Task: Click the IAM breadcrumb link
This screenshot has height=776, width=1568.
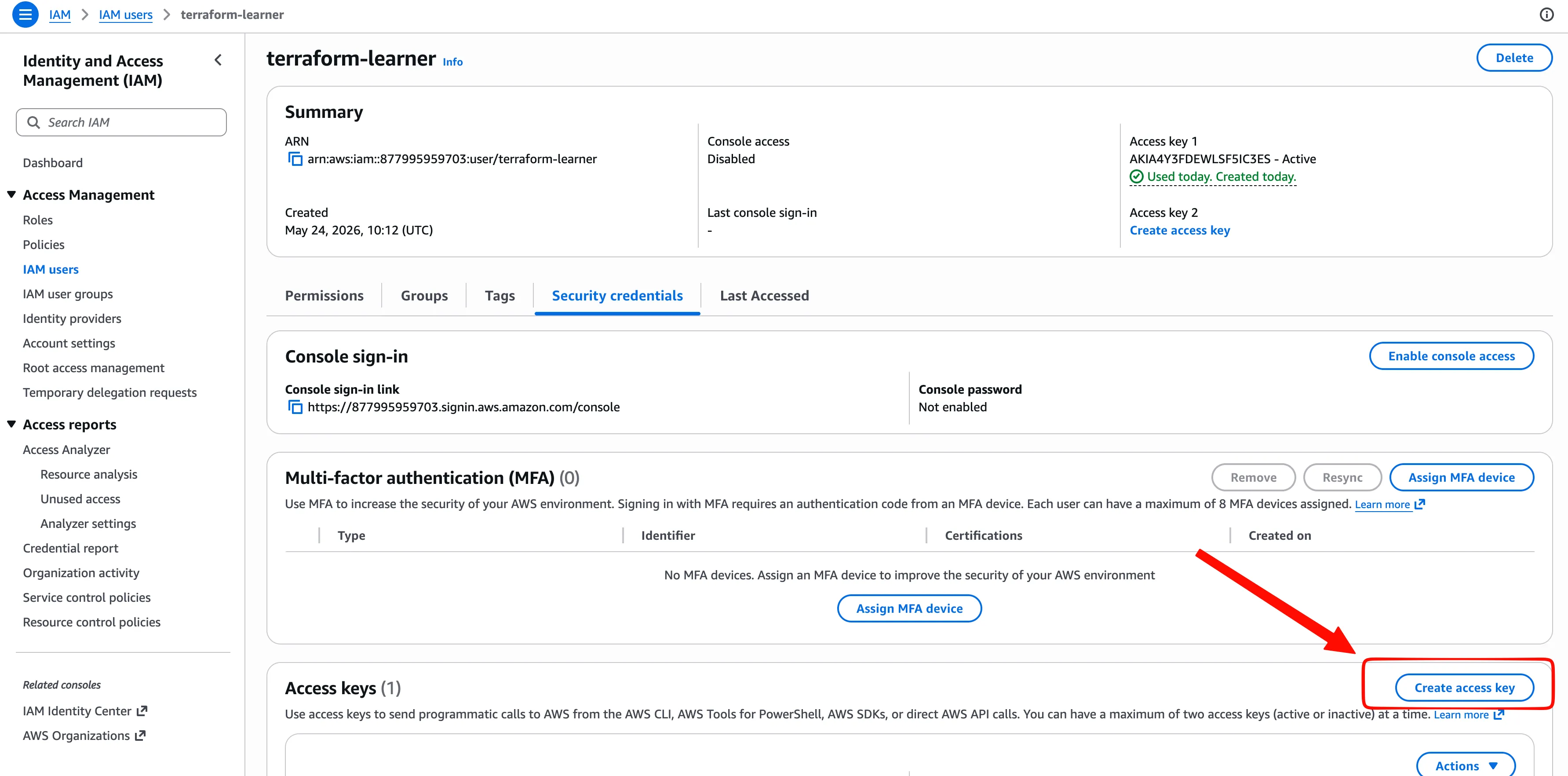Action: coord(60,15)
